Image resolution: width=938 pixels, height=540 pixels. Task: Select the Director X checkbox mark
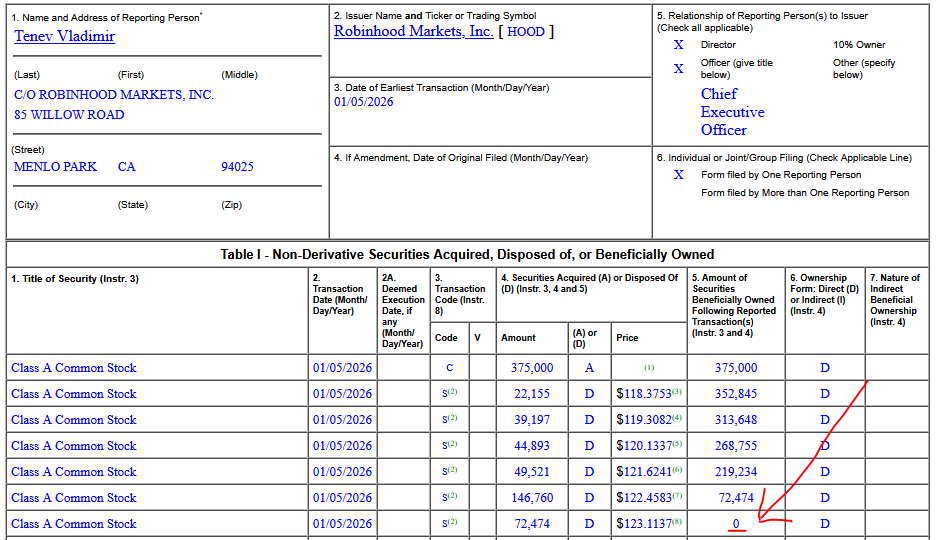[678, 45]
